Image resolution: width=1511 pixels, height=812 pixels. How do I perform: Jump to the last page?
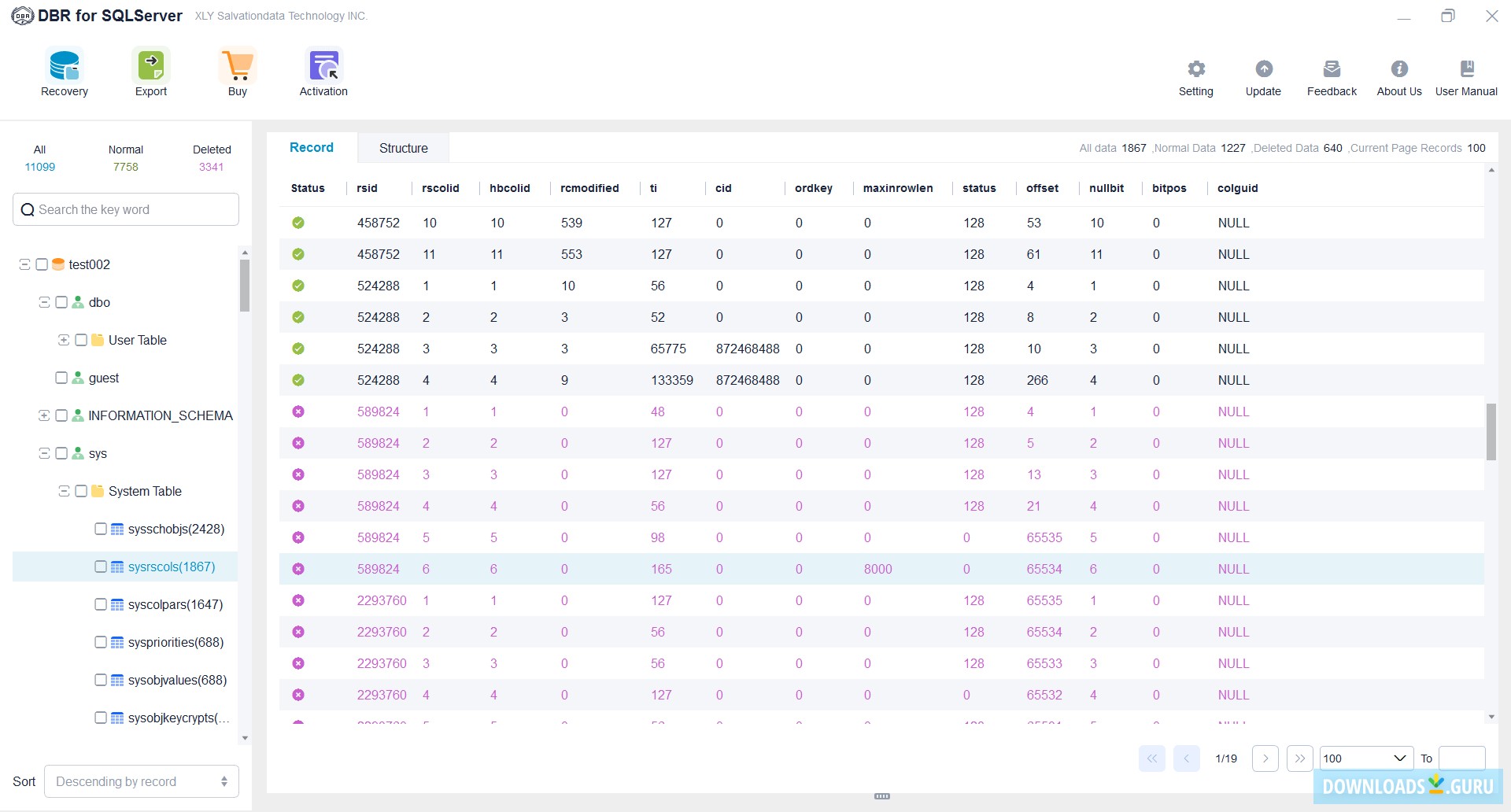tap(1299, 758)
